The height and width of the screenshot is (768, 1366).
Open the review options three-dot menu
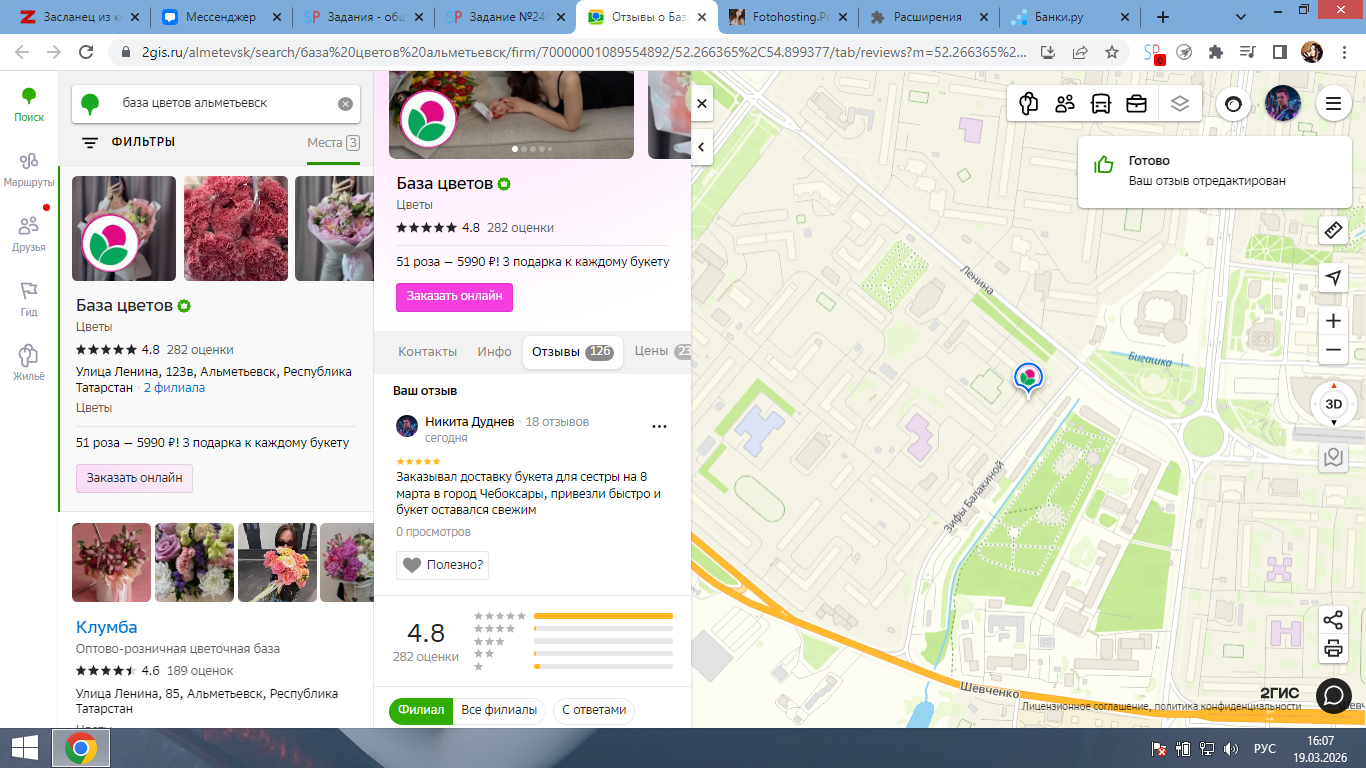(x=659, y=426)
